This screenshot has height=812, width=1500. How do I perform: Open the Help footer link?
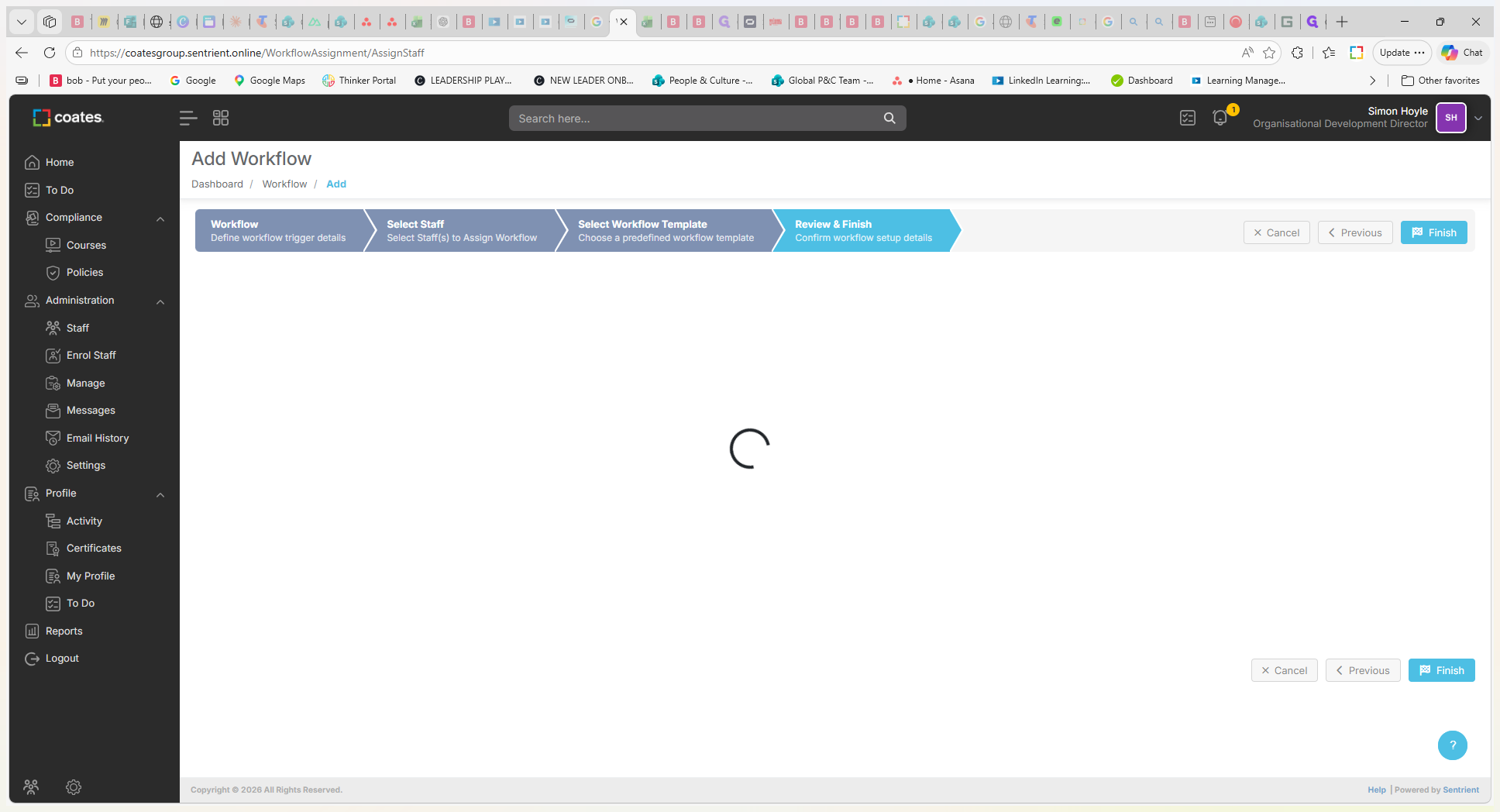click(x=1377, y=790)
